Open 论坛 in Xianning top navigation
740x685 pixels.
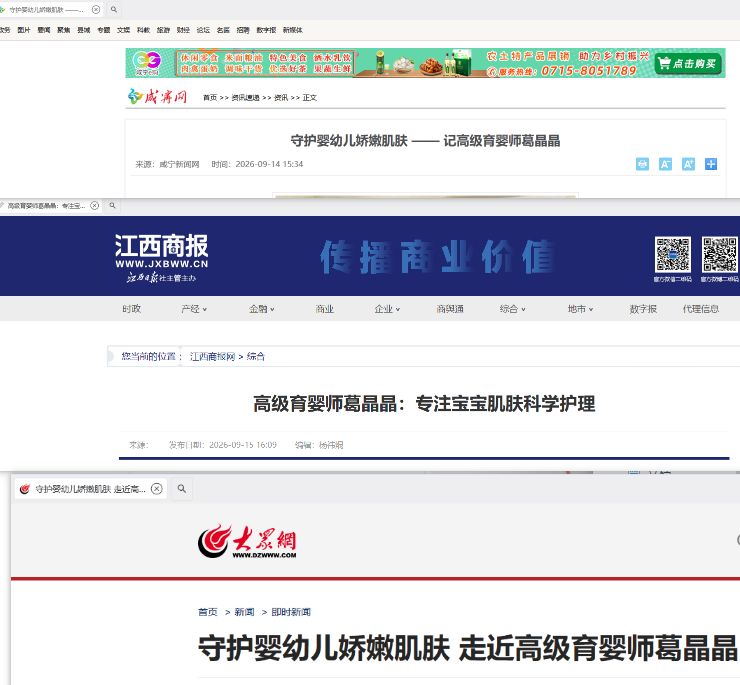click(x=203, y=30)
